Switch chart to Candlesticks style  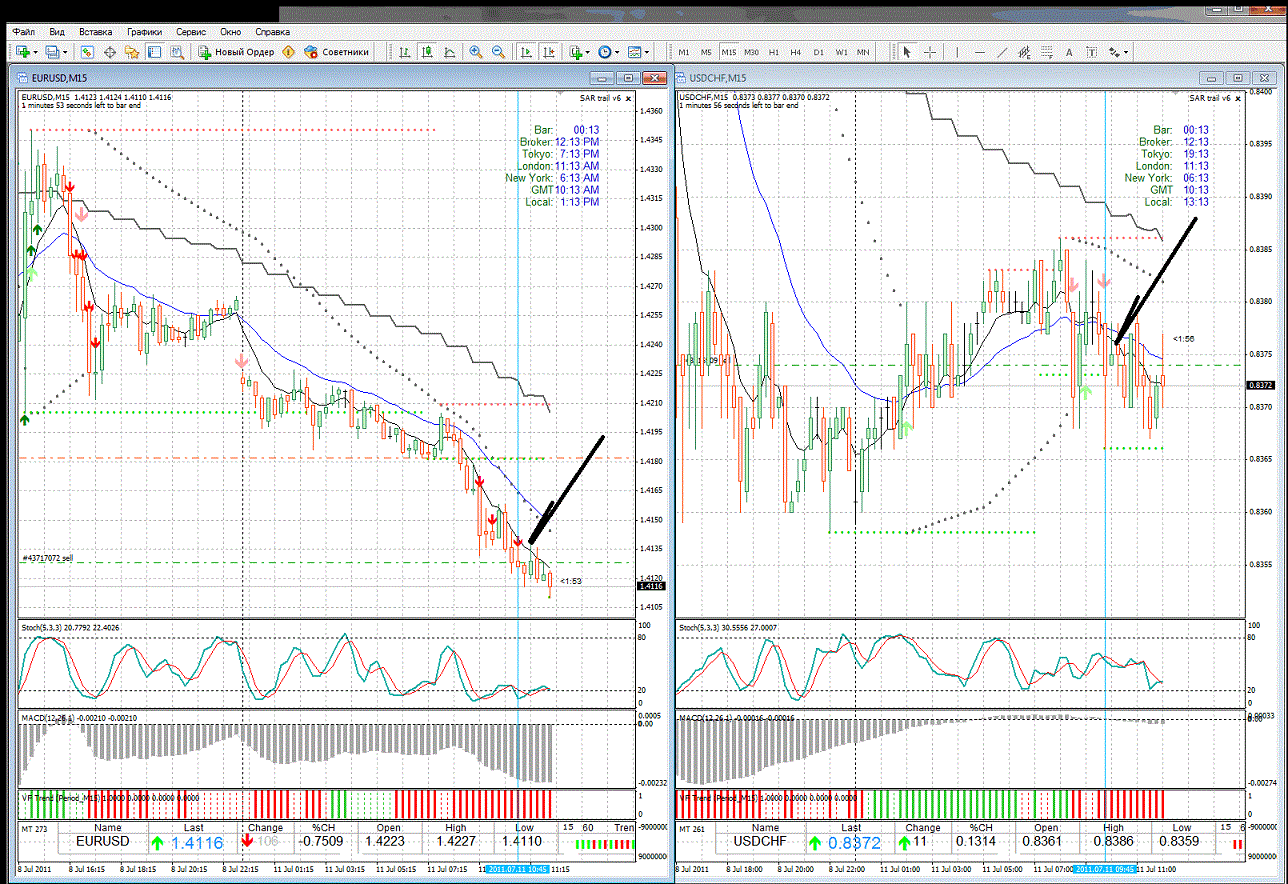[x=427, y=51]
